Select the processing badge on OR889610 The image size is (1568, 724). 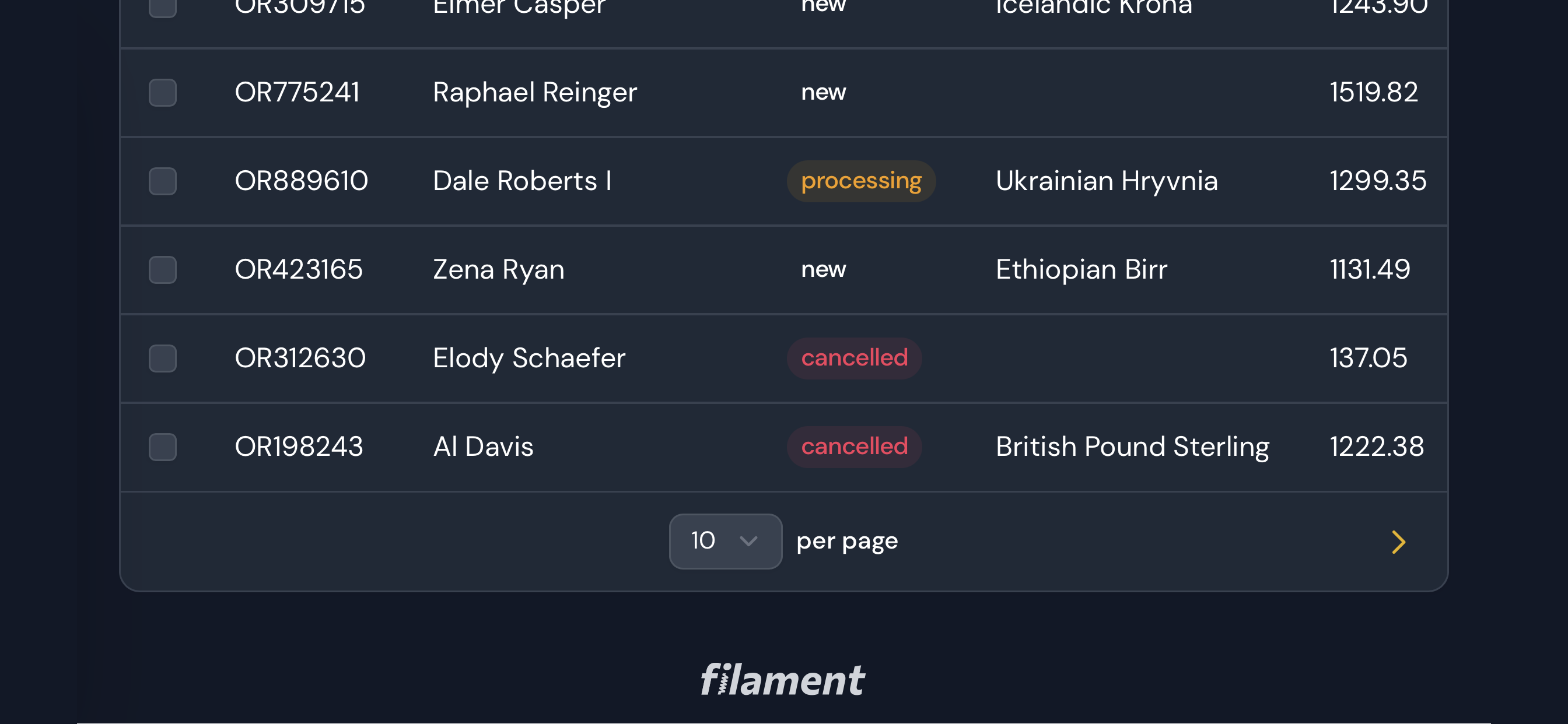coord(862,181)
